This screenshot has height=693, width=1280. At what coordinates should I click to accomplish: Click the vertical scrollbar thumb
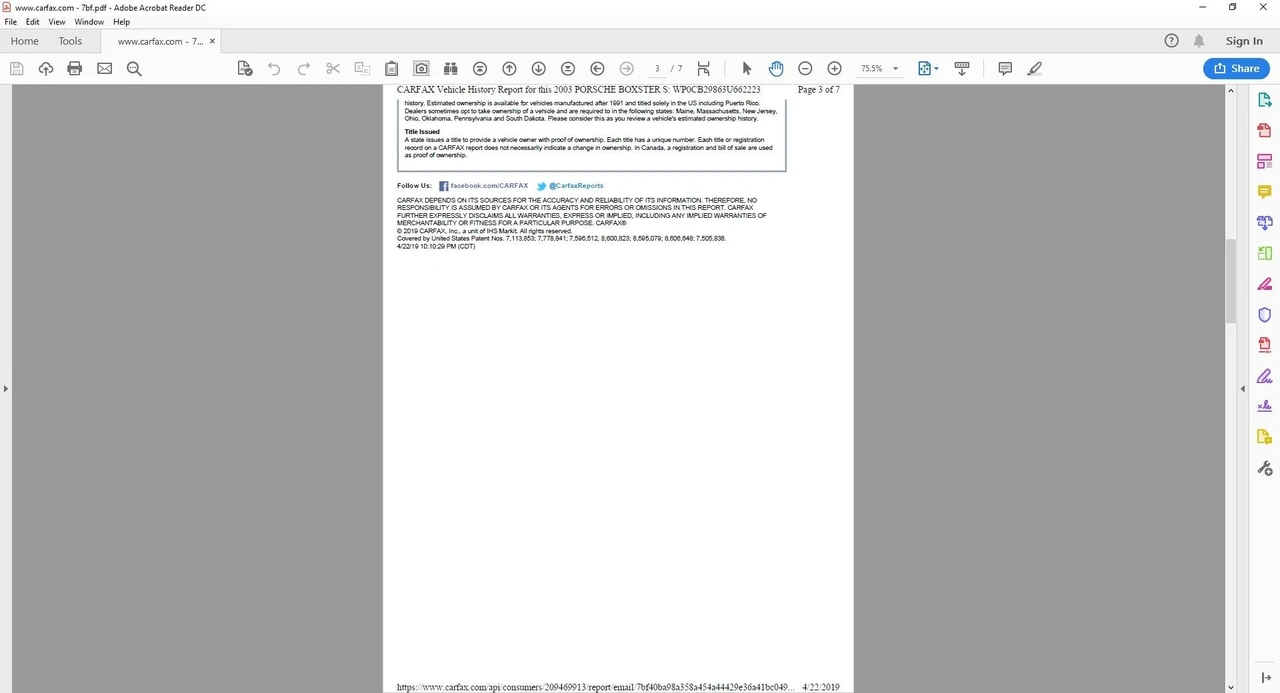pos(1231,281)
